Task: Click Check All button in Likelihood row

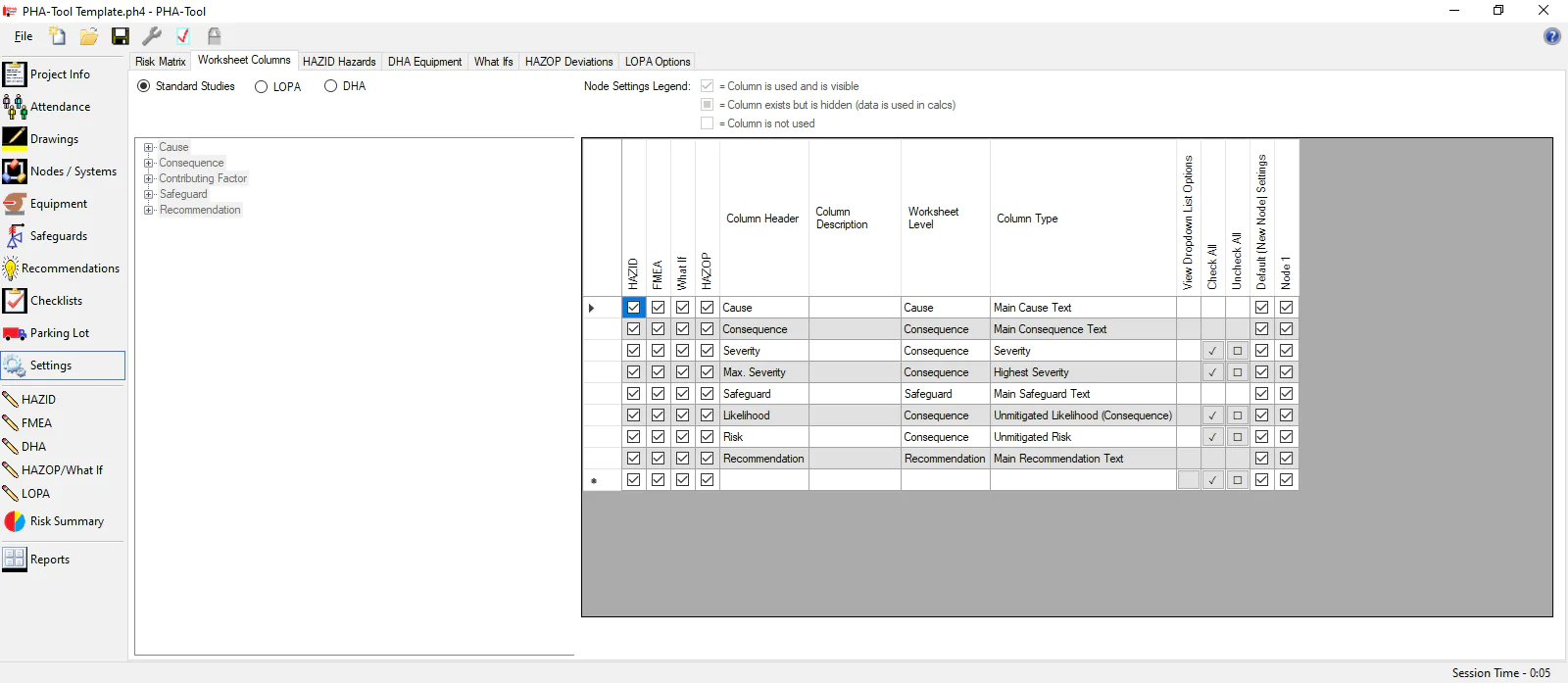Action: (1213, 415)
